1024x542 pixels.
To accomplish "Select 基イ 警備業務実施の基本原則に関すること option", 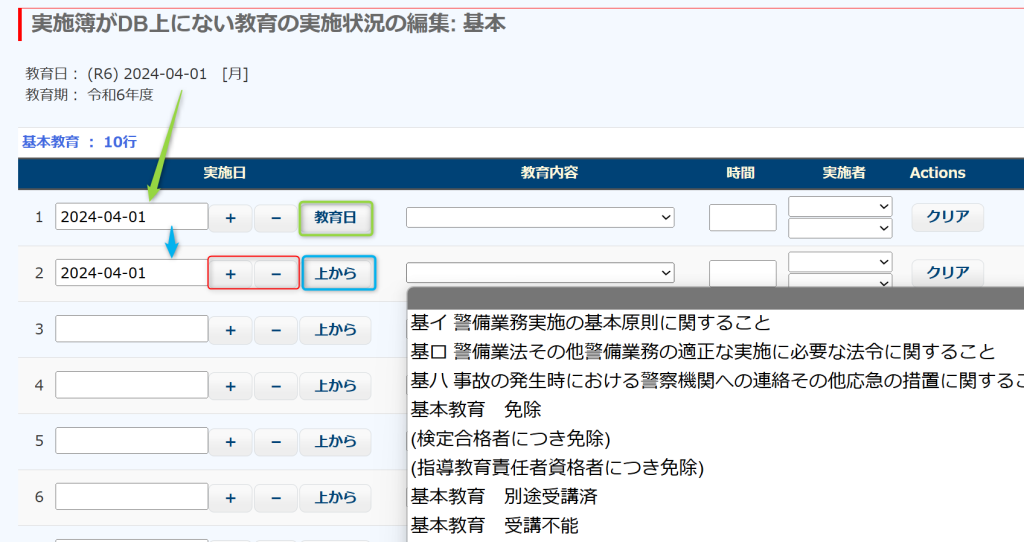I will 591,323.
